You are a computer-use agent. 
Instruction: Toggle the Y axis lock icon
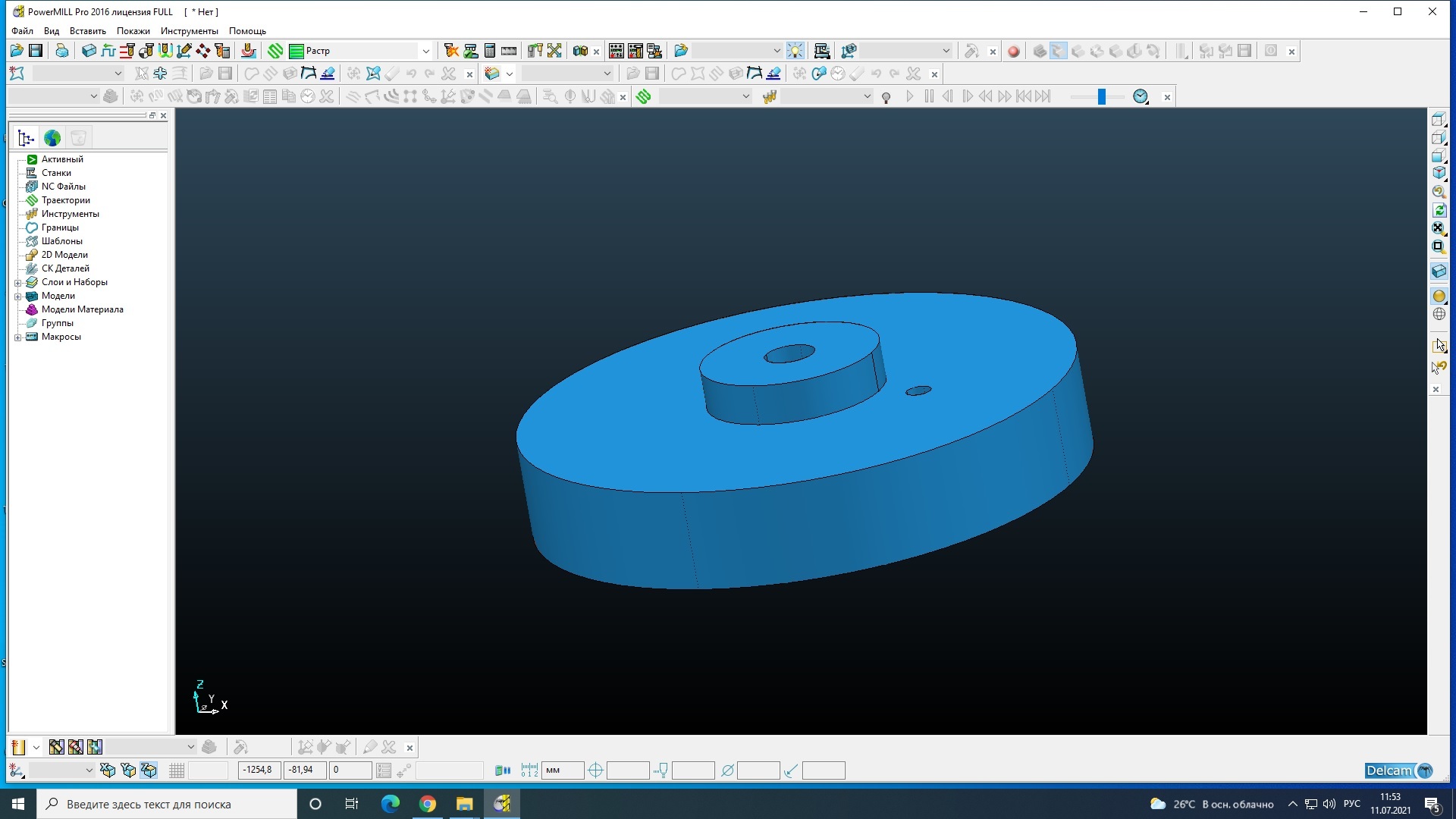pyautogui.click(x=128, y=770)
